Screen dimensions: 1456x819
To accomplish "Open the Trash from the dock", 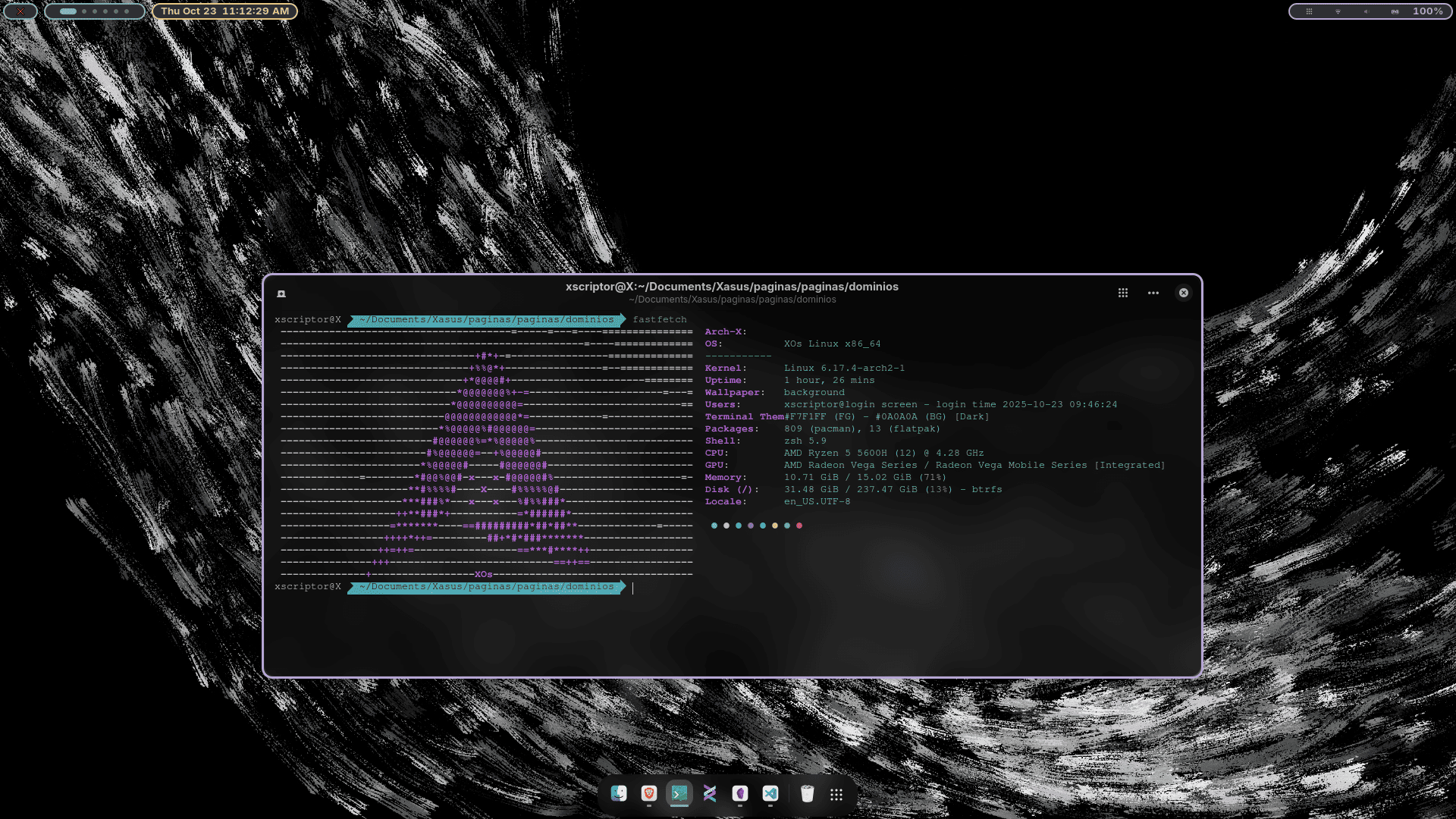I will coord(807,794).
